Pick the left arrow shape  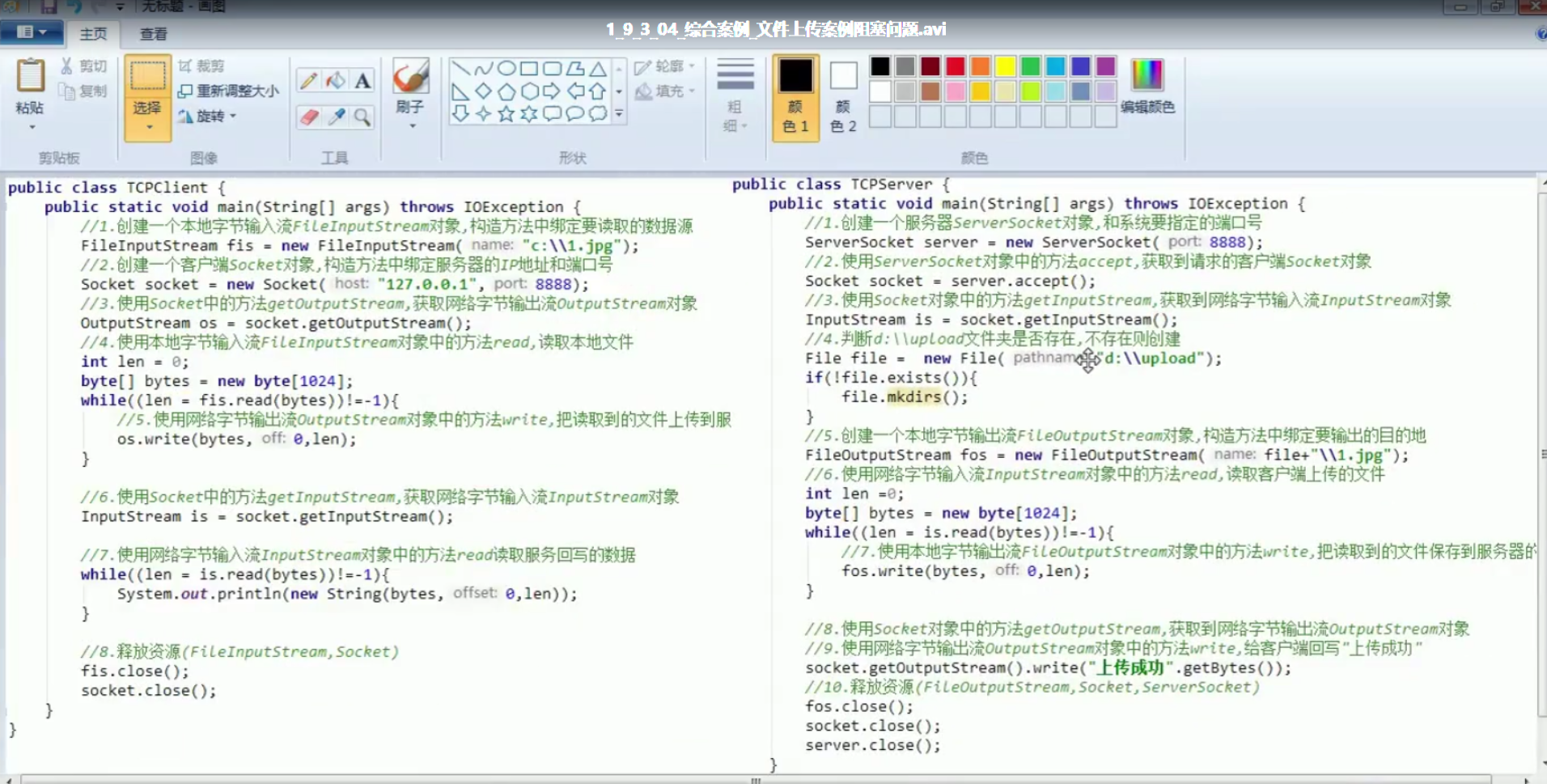pos(574,91)
